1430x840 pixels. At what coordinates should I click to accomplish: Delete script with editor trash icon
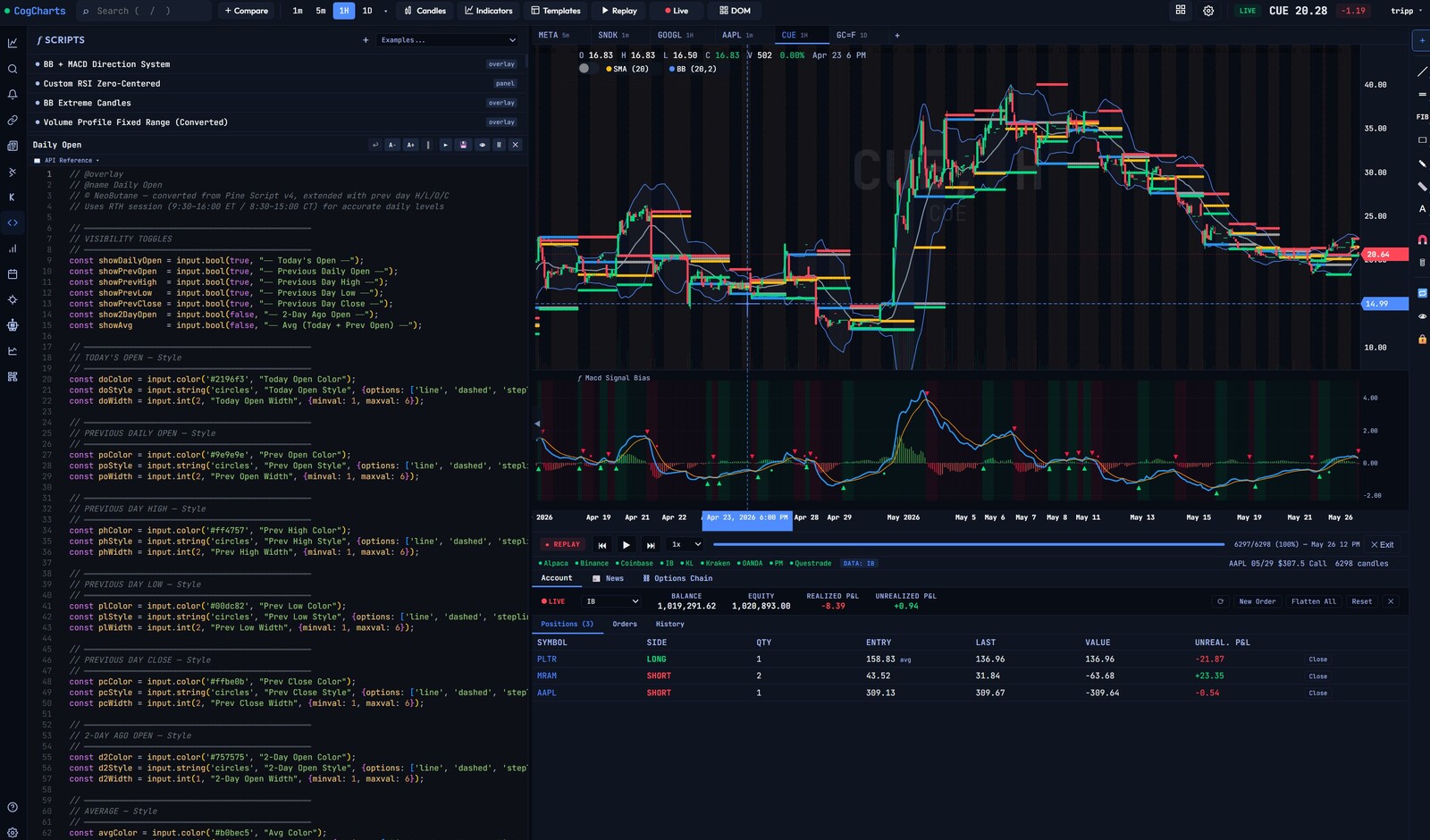pyautogui.click(x=499, y=145)
